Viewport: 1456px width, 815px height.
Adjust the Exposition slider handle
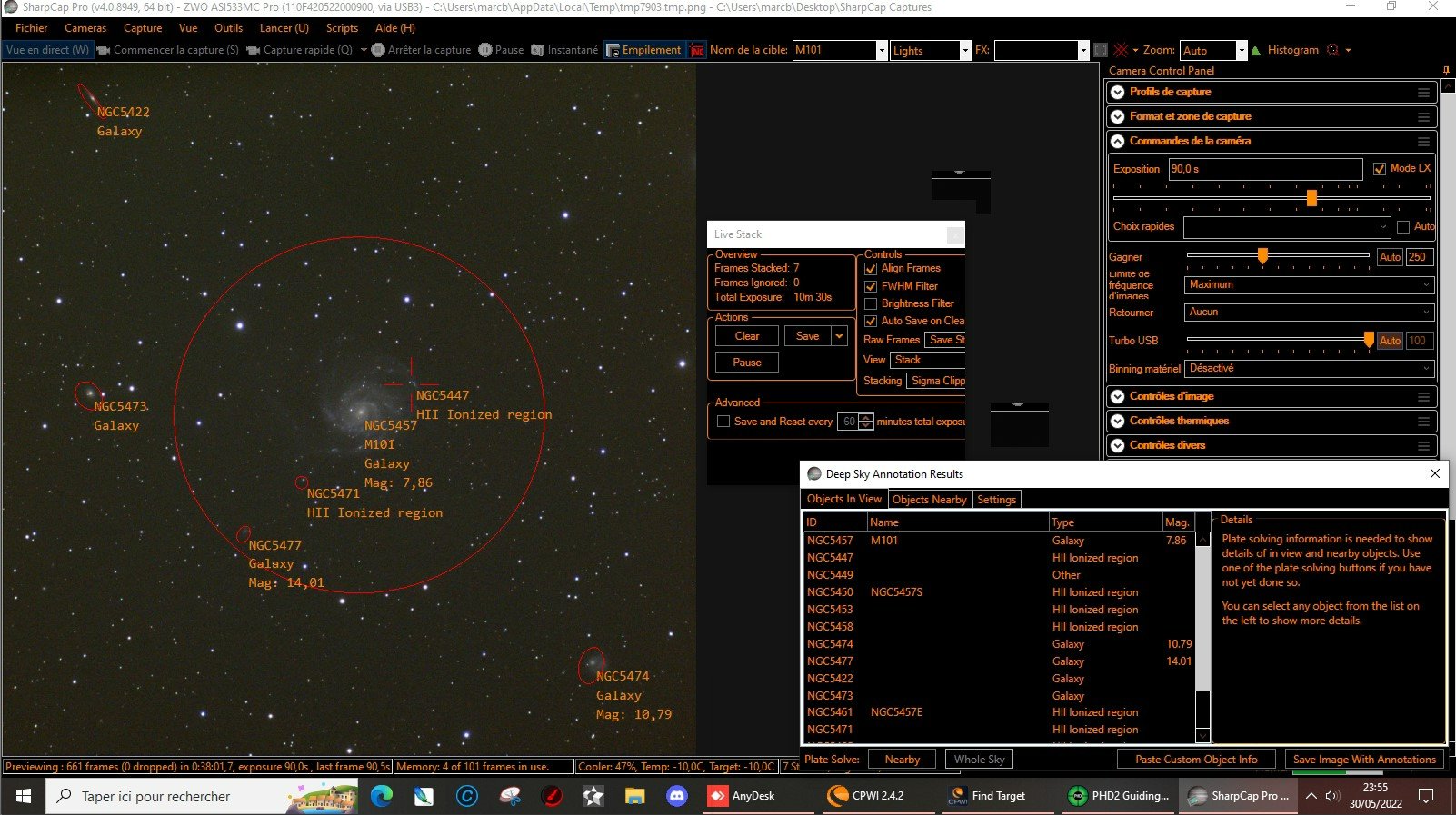coord(1311,198)
